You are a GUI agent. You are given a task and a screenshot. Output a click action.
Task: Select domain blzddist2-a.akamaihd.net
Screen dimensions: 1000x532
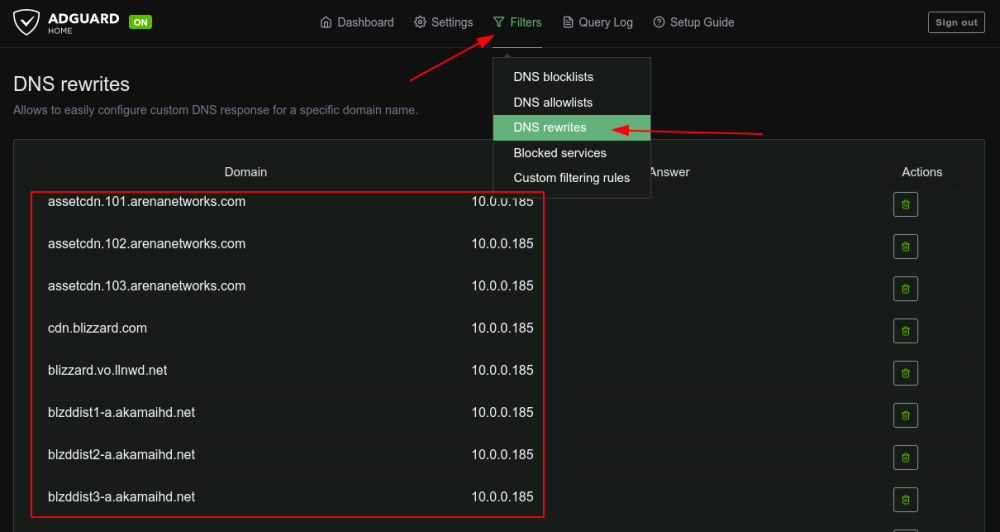[121, 455]
